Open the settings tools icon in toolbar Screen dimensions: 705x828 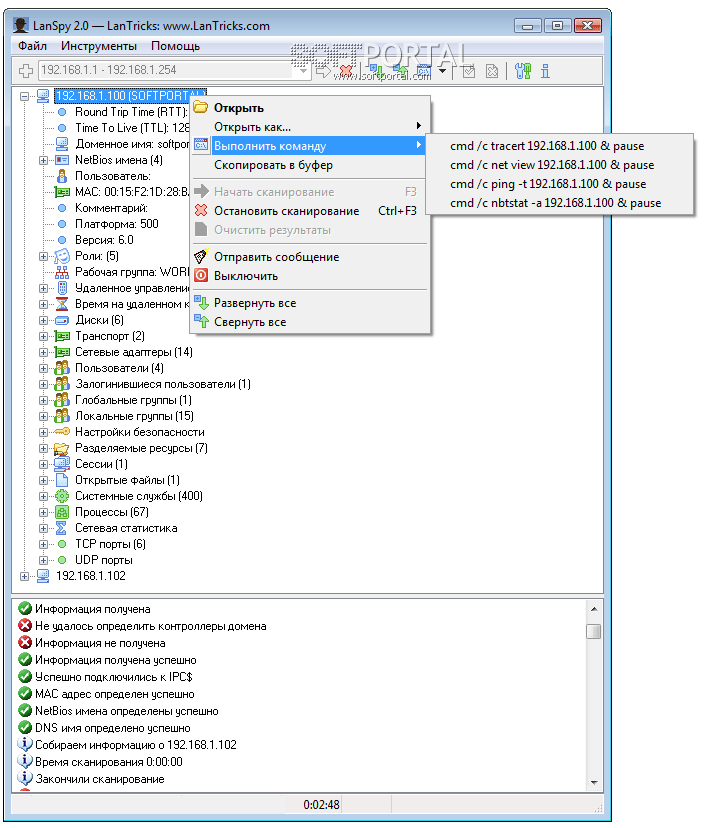click(x=523, y=70)
